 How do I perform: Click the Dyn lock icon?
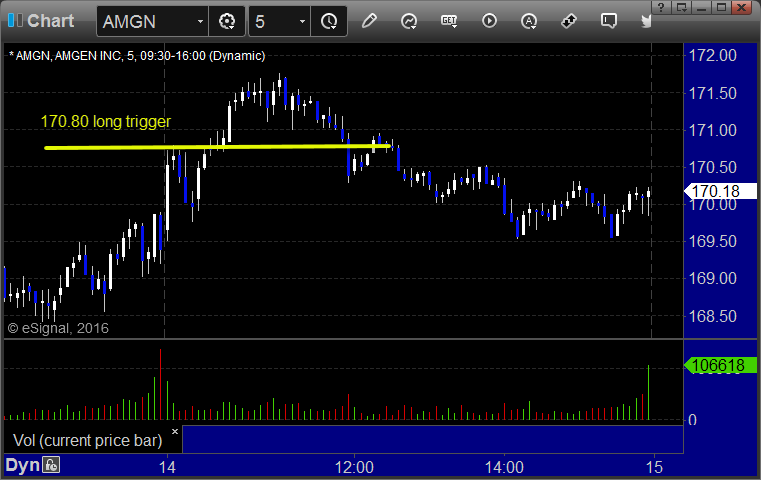coord(51,465)
